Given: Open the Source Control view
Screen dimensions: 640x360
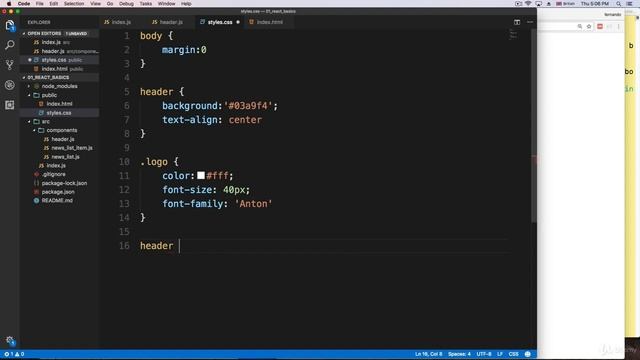Looking at the screenshot, I should click(x=10, y=64).
